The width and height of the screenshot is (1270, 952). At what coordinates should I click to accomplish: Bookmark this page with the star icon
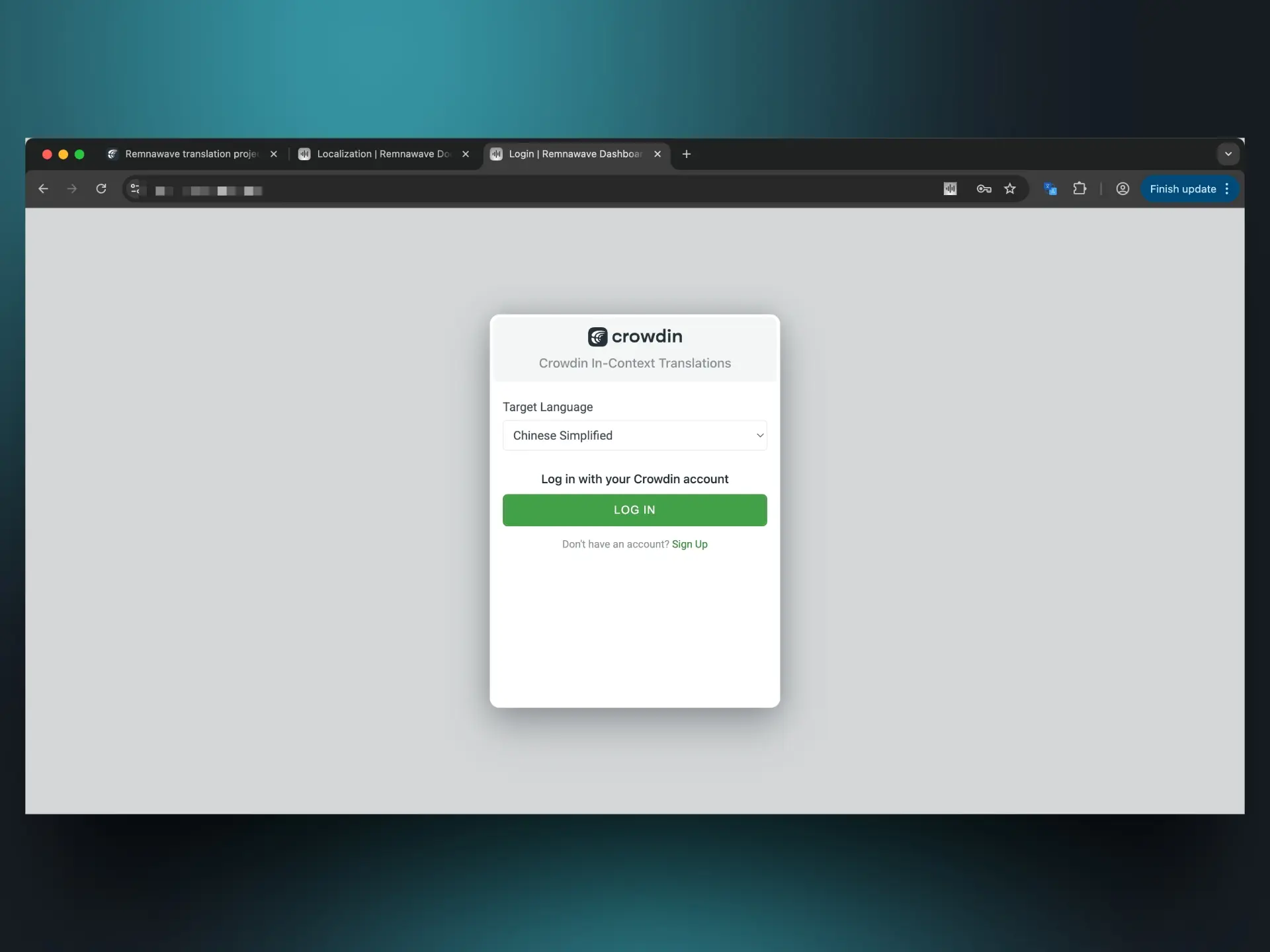[x=1010, y=189]
